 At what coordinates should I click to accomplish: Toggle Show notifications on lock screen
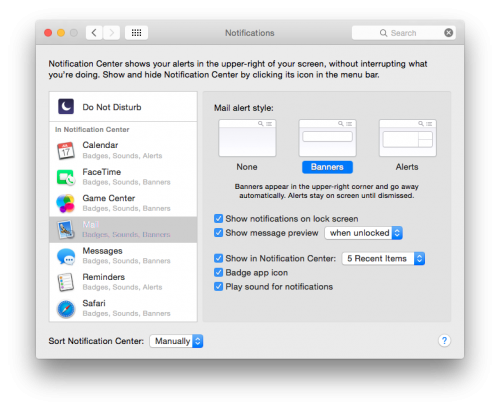click(218, 219)
